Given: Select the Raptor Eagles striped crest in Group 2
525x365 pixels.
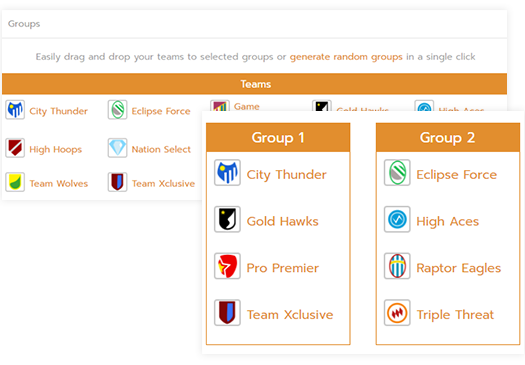Looking at the screenshot, I should coord(397,266).
